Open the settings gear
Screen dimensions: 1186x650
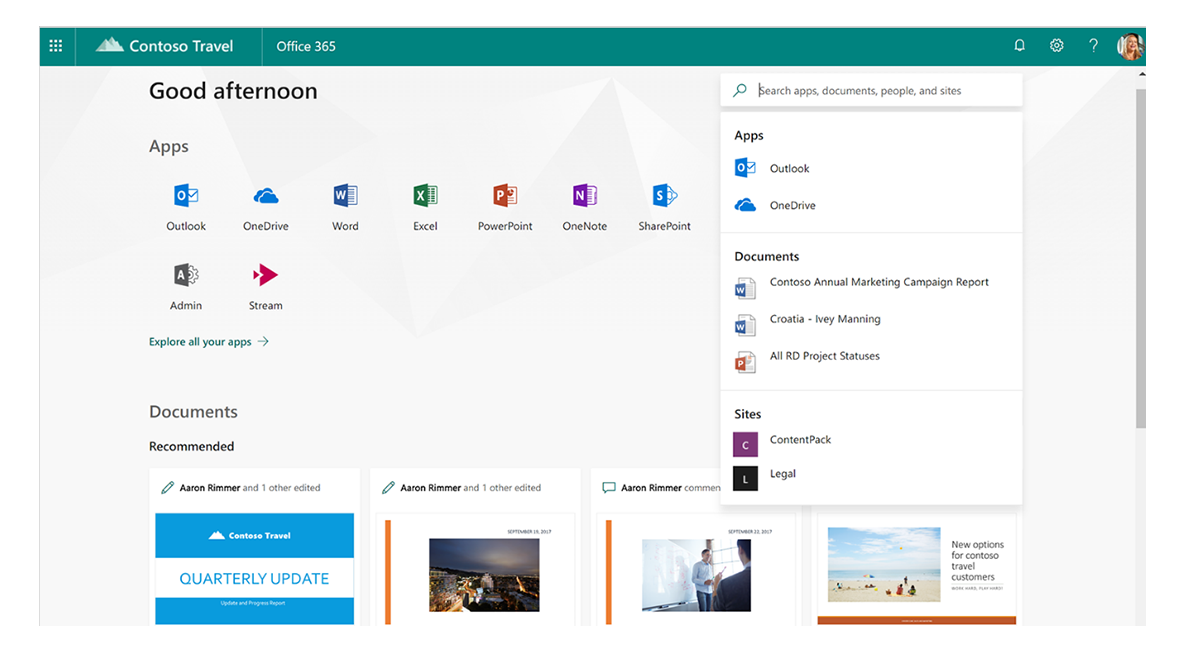click(1057, 45)
